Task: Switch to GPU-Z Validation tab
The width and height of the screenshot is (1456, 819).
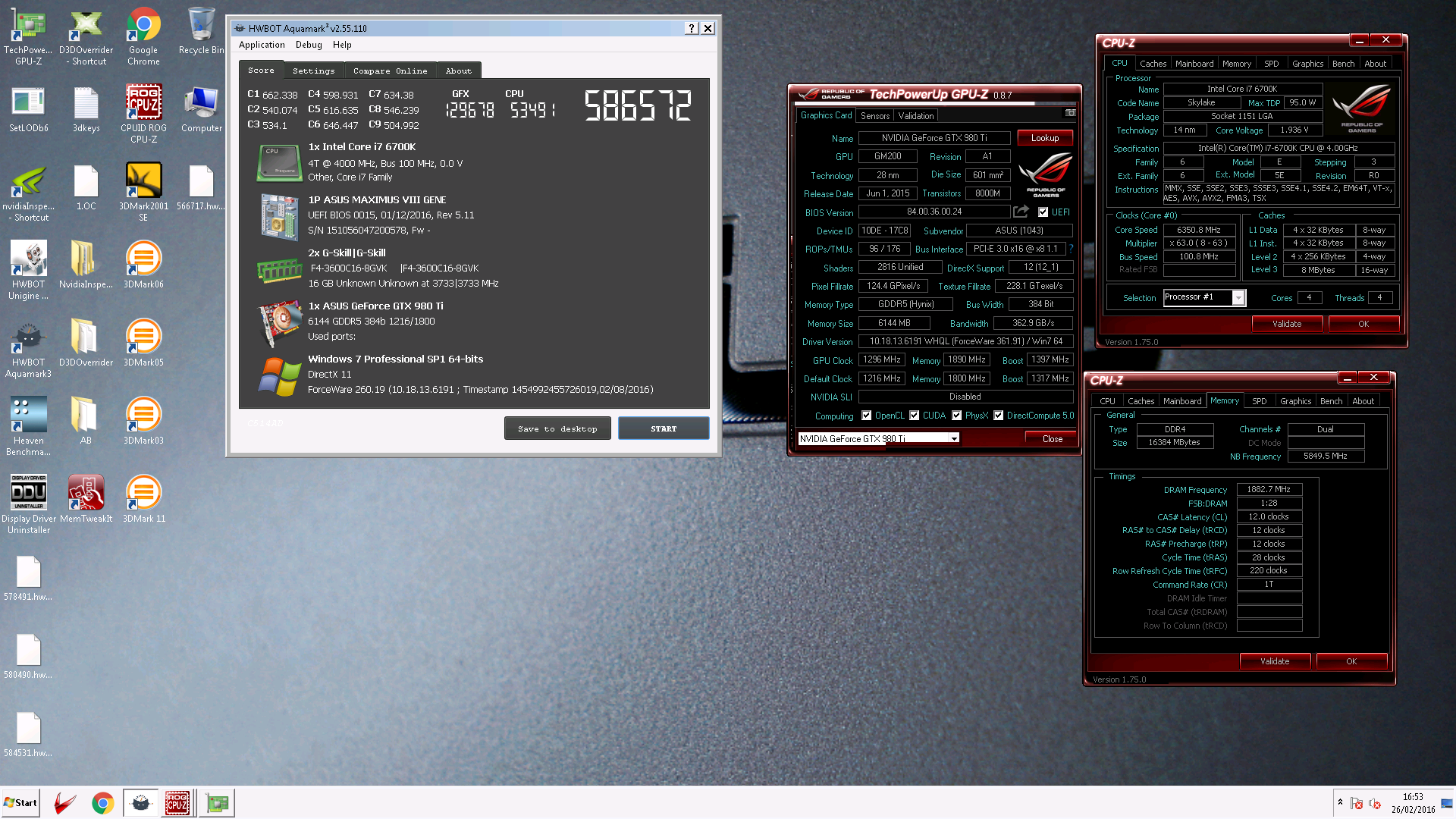Action: pyautogui.click(x=916, y=115)
